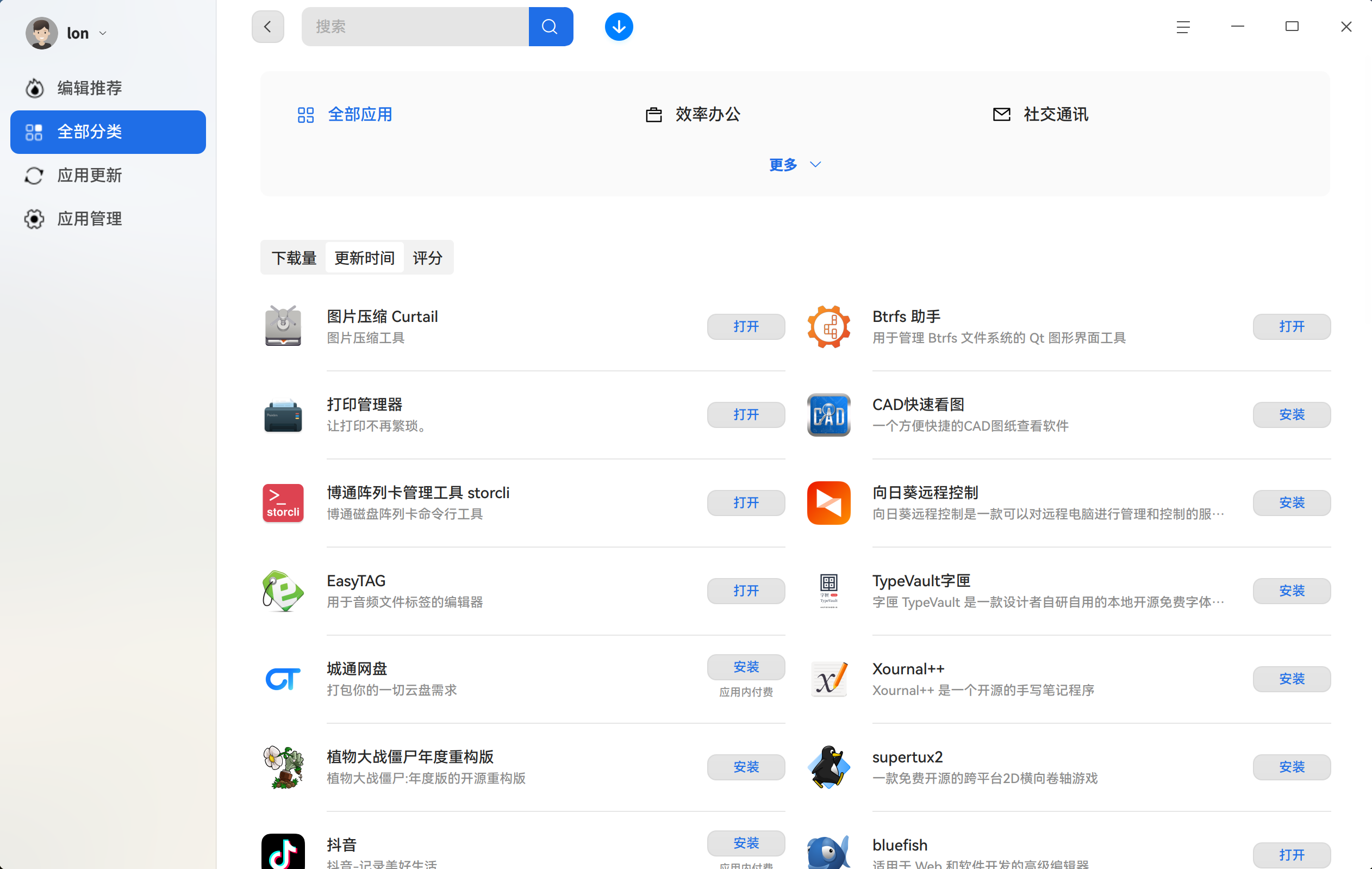Open 应用更新 to check app updates

pyautogui.click(x=90, y=175)
